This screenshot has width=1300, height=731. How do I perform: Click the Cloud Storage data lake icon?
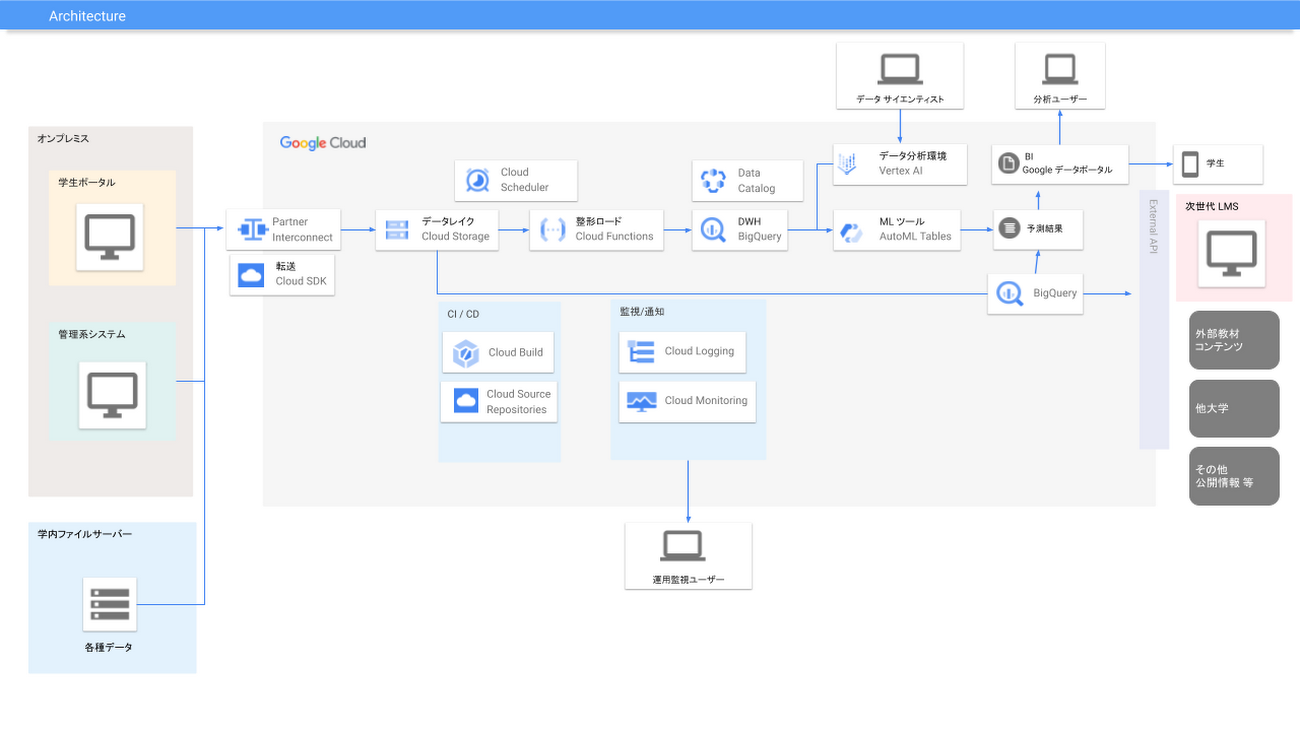397,229
